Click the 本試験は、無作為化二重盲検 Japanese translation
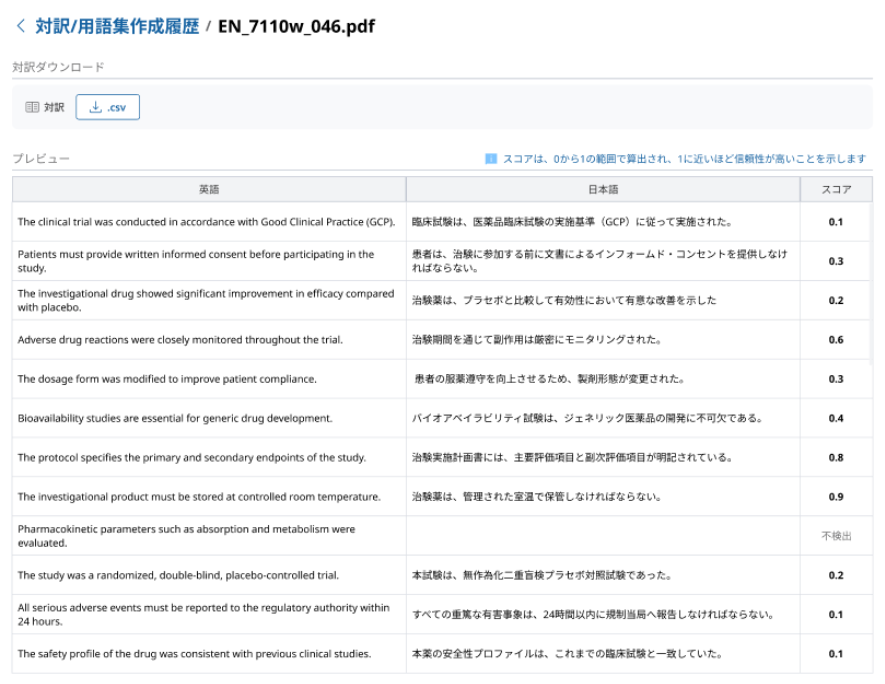 [x=541, y=576]
